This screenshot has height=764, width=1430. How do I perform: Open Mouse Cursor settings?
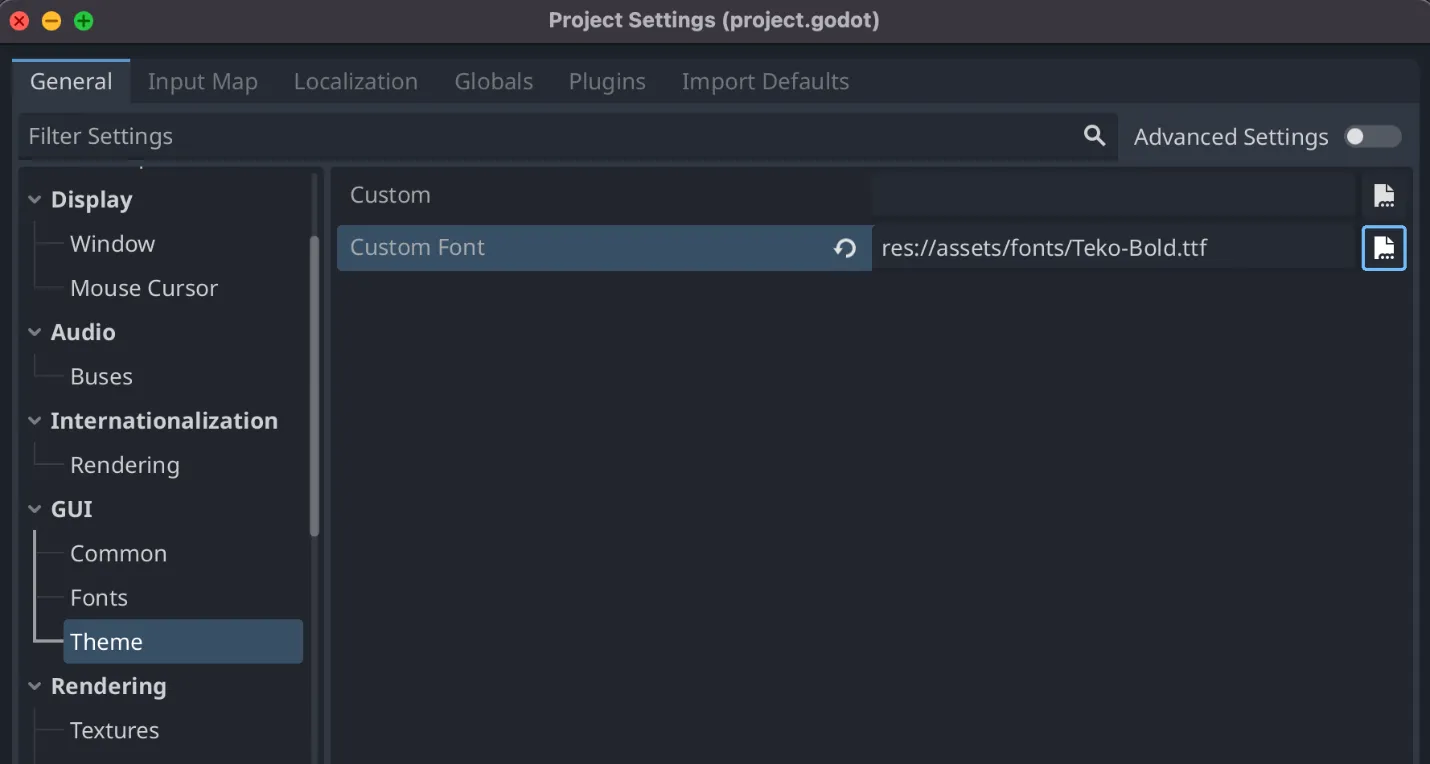point(144,288)
